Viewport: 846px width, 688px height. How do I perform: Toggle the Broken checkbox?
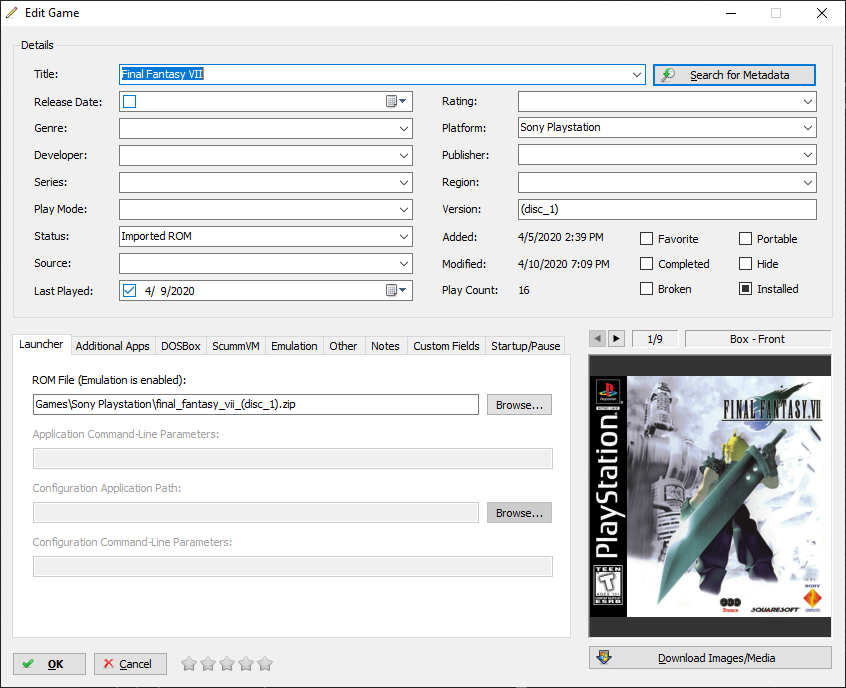coord(646,289)
